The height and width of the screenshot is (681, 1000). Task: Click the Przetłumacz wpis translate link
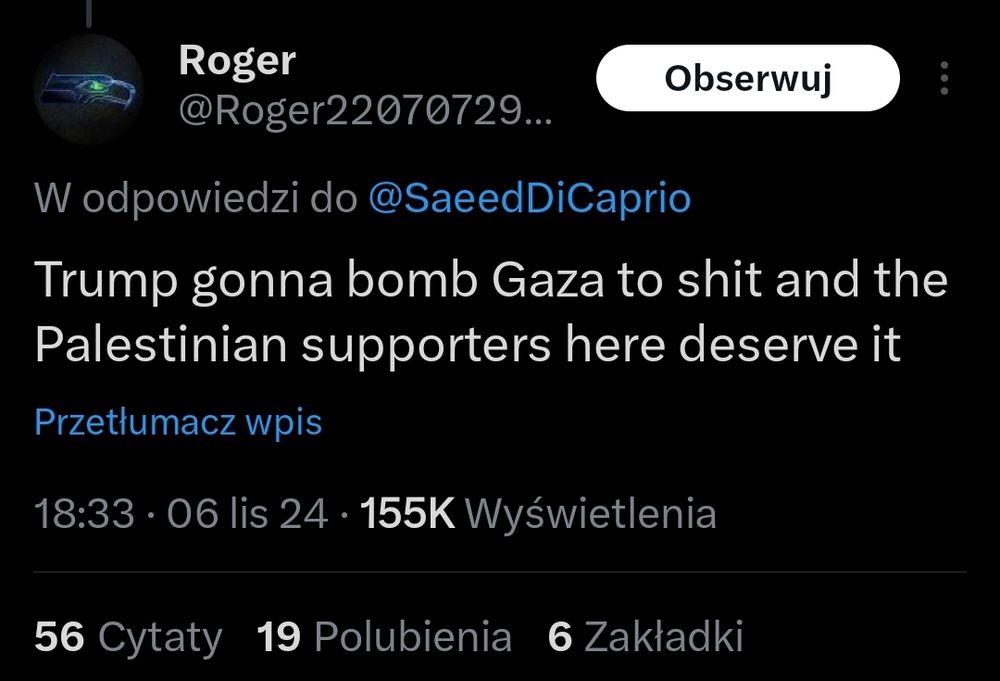(178, 422)
